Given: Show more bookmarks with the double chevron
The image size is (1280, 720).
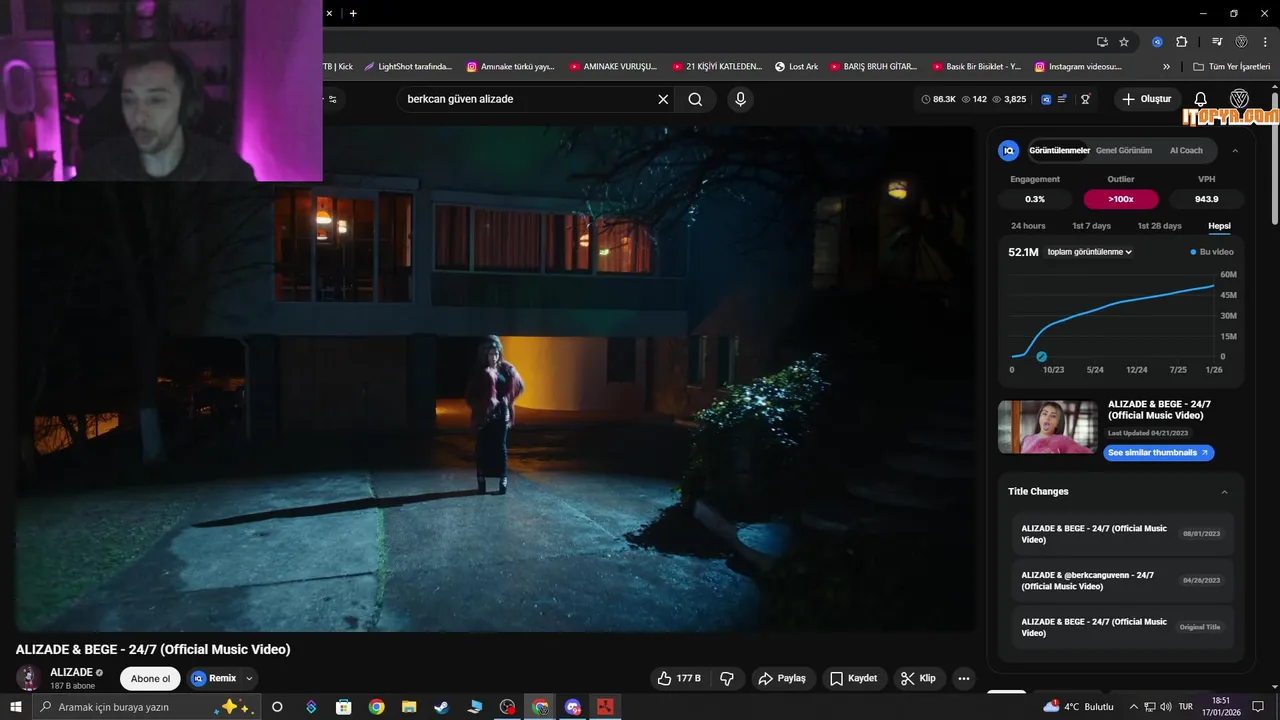Looking at the screenshot, I should point(1166,67).
